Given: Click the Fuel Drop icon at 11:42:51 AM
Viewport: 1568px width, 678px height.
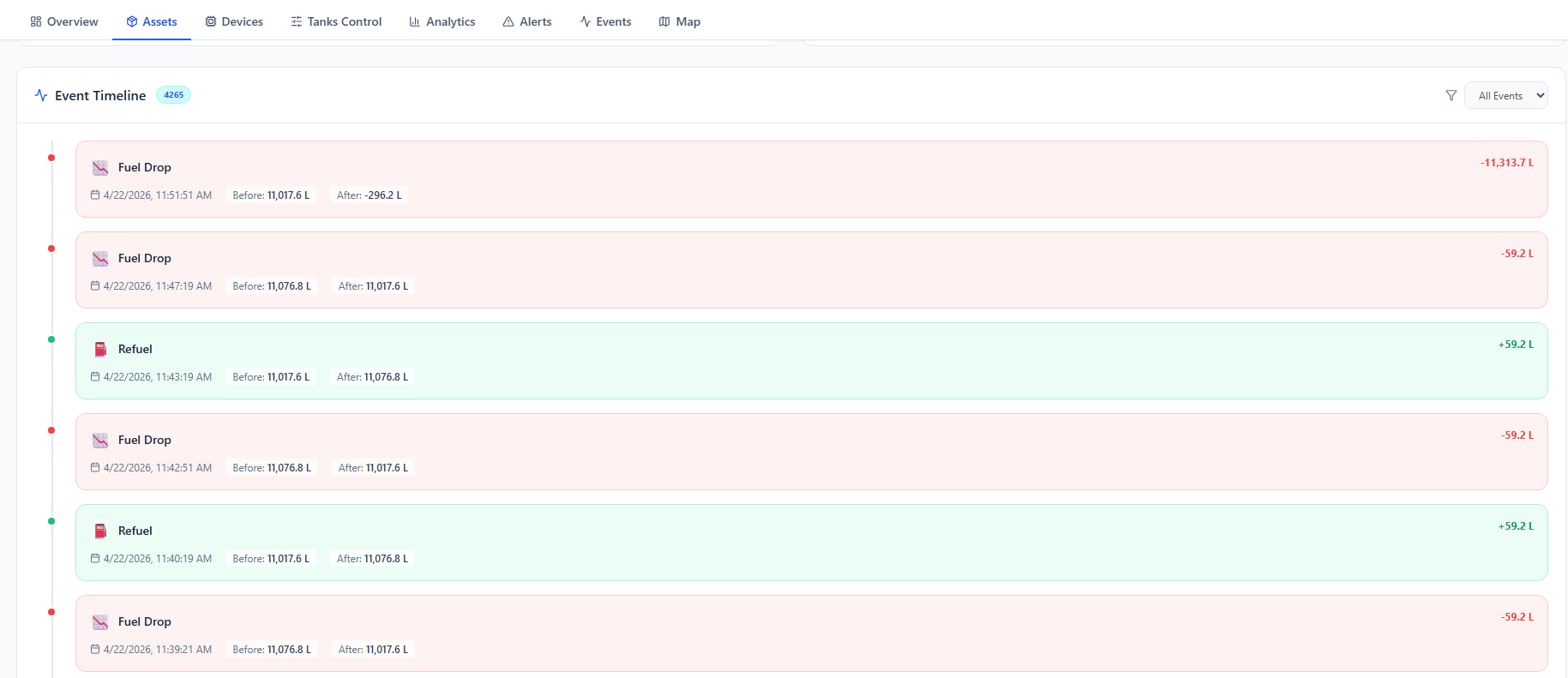Looking at the screenshot, I should tap(100, 441).
